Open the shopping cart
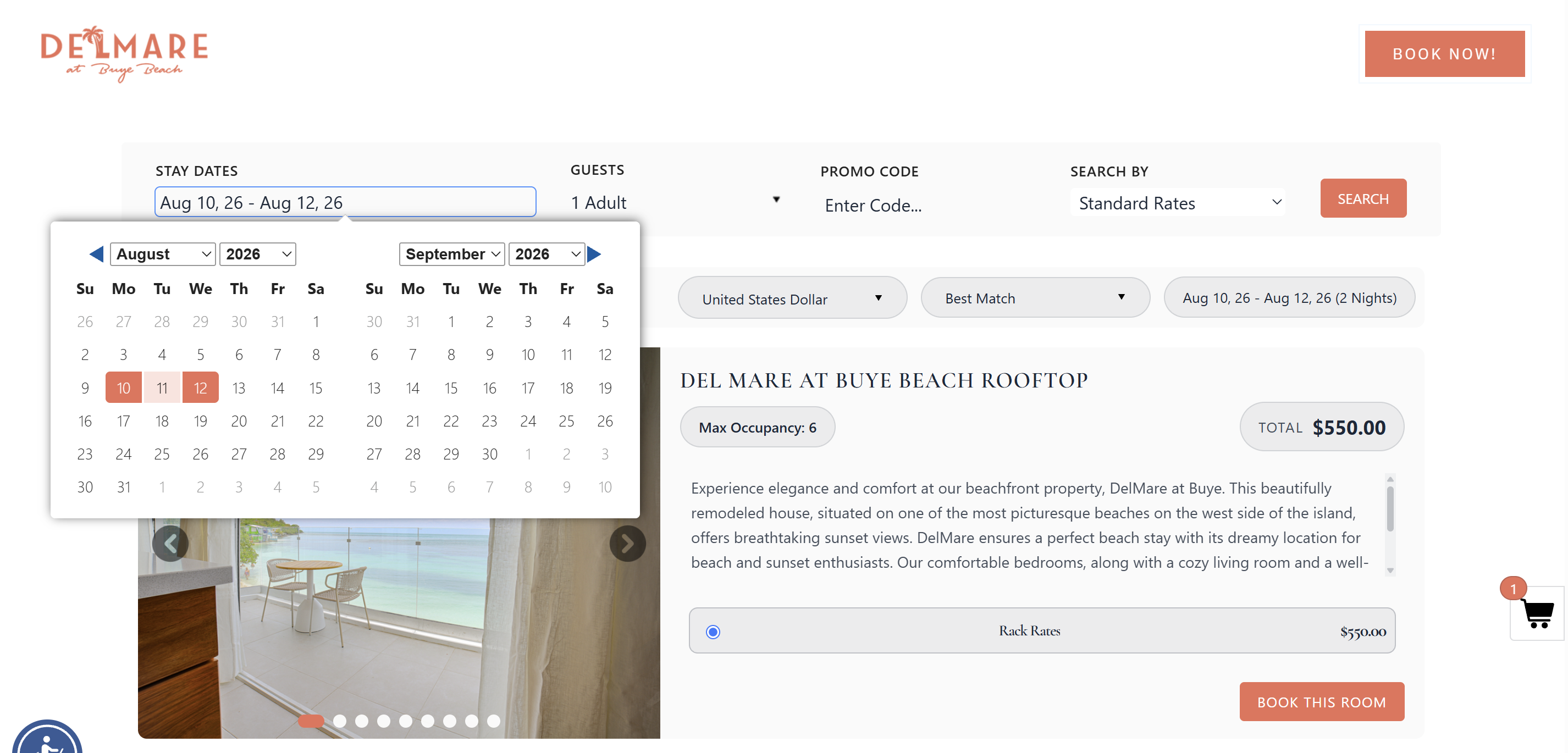The width and height of the screenshot is (1568, 753). point(1537,613)
